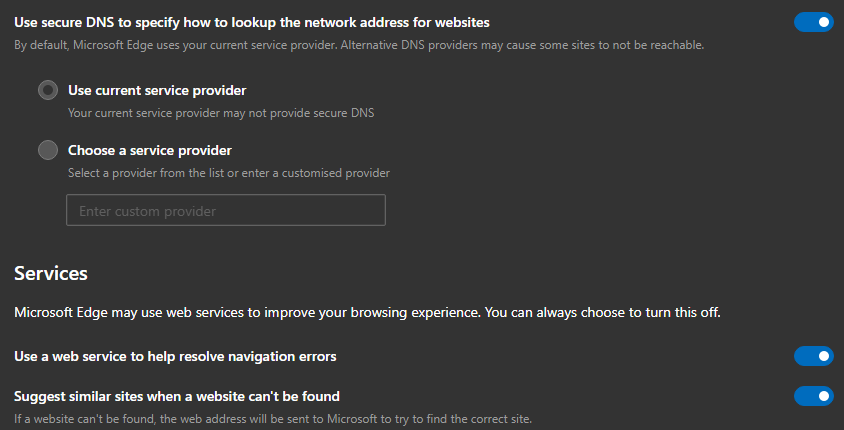Screen dimensions: 844x430
Task: Click the white knob on the secure DNS switch
Action: click(823, 22)
